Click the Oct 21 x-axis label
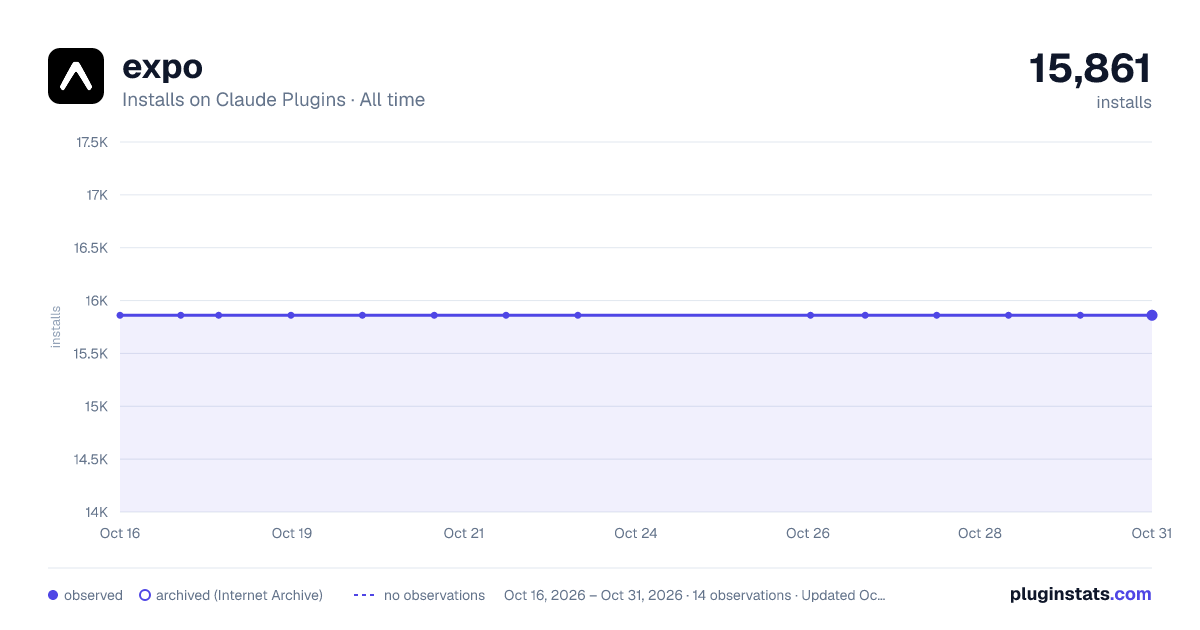Viewport: 1200px width, 630px height. pos(464,533)
